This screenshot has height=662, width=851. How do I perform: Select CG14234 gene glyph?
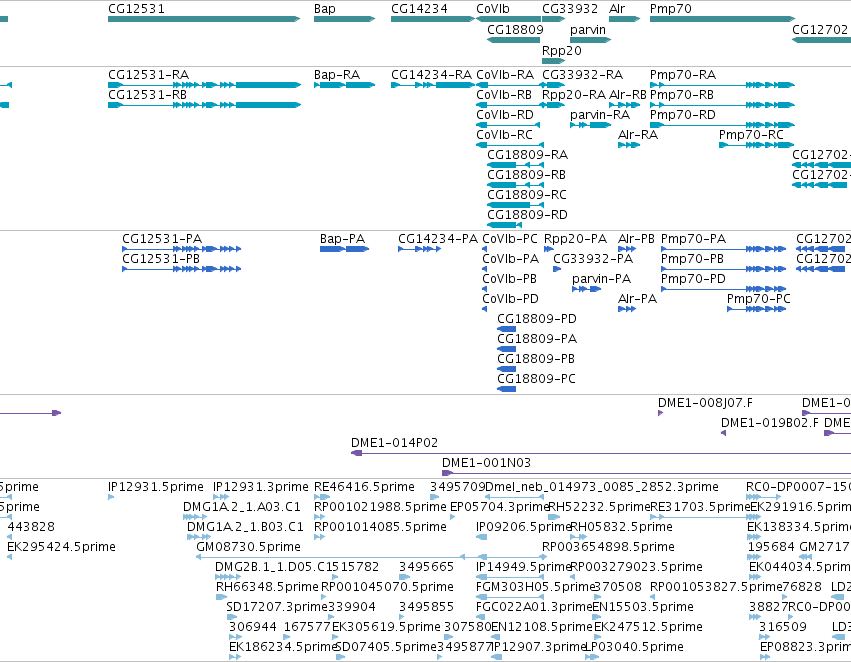[433, 19]
